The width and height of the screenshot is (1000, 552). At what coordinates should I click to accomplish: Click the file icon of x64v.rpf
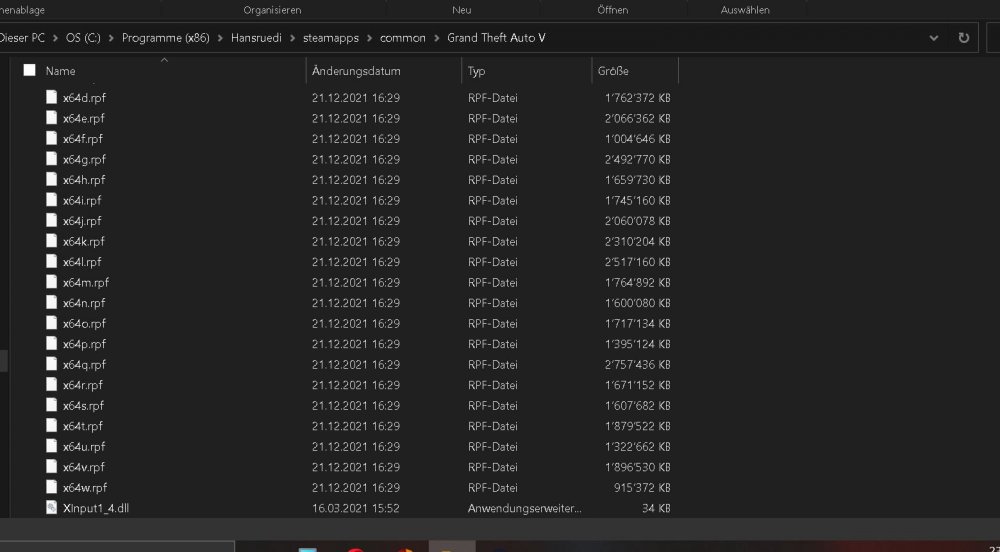pos(52,467)
